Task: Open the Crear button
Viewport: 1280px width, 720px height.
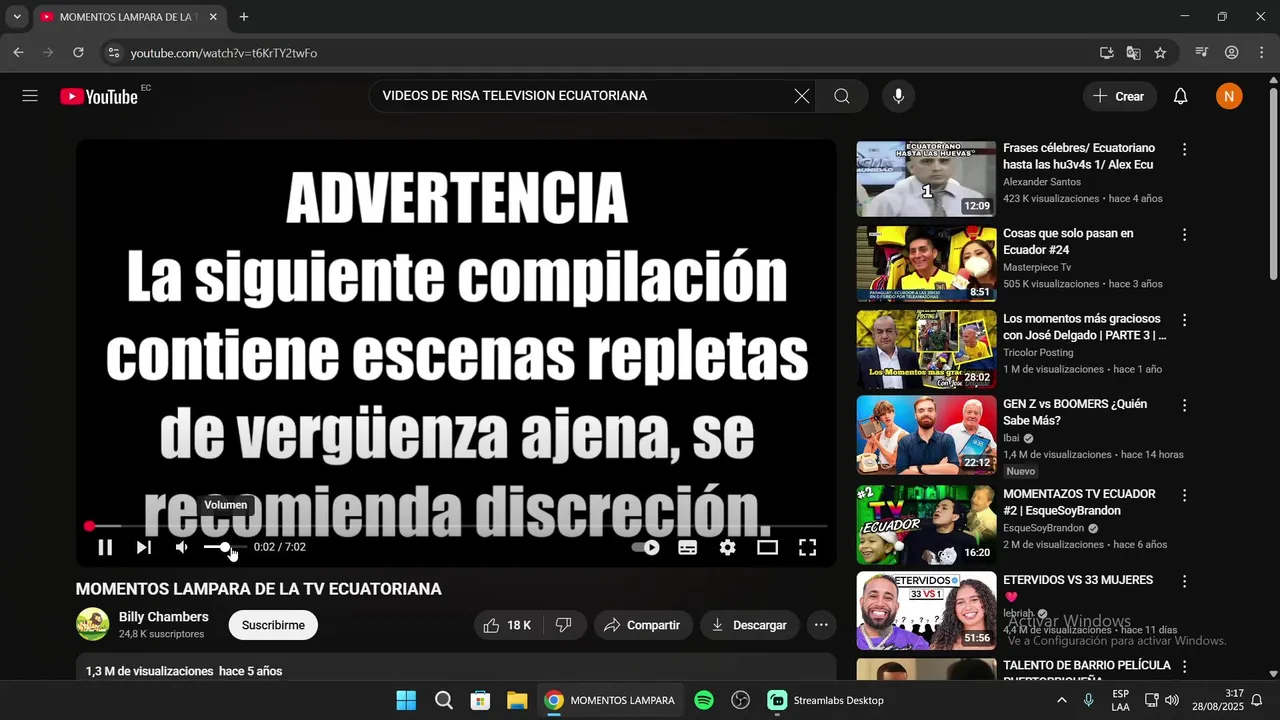Action: tap(1119, 96)
